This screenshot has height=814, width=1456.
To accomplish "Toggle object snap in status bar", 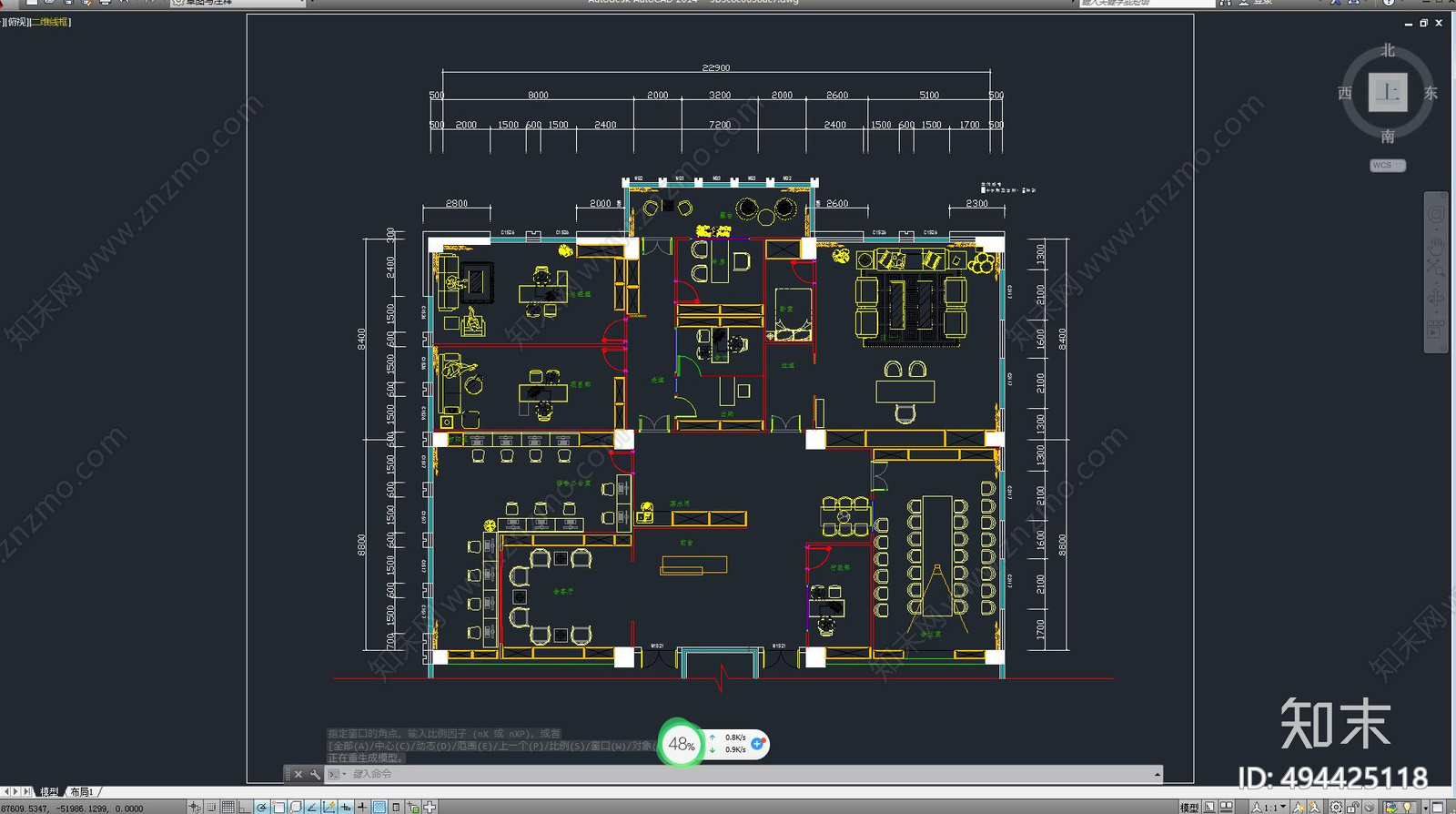I will 279,807.
